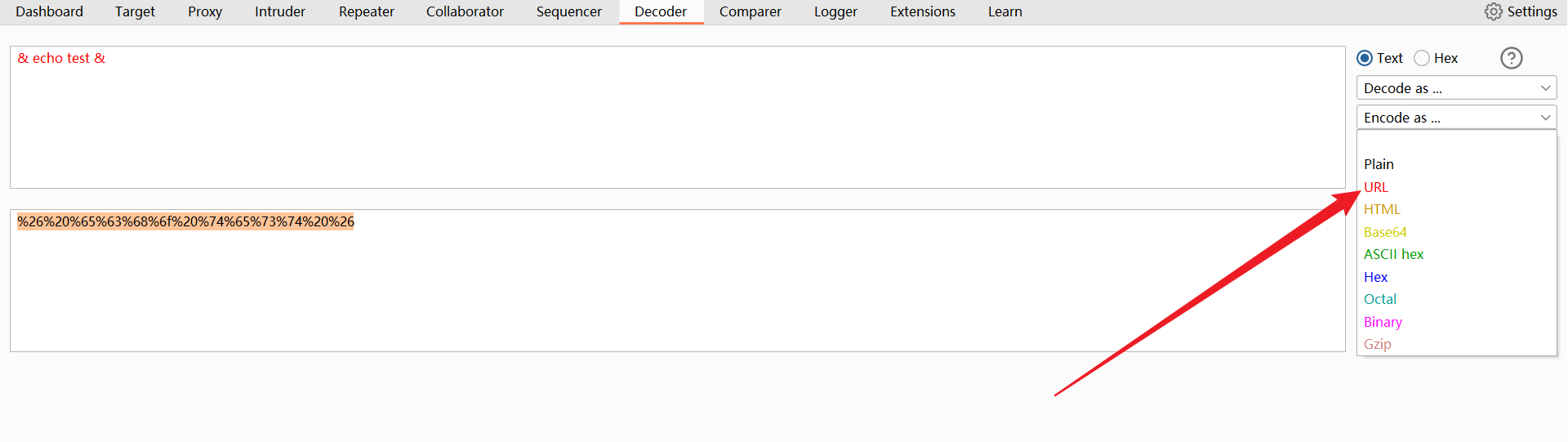The height and width of the screenshot is (442, 1568).
Task: Collapse the 'Encode as ...' dropdown
Action: (1456, 118)
